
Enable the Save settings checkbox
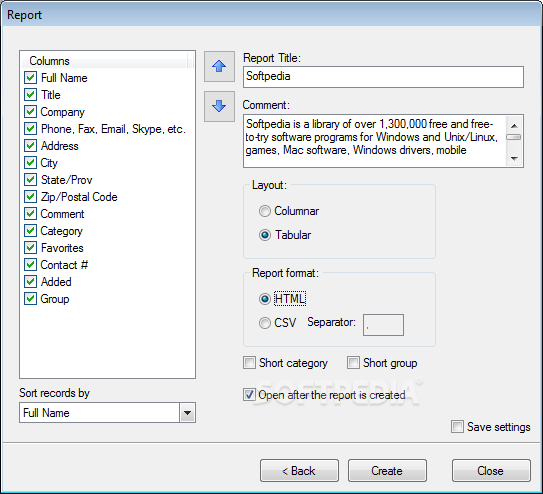tap(457, 426)
